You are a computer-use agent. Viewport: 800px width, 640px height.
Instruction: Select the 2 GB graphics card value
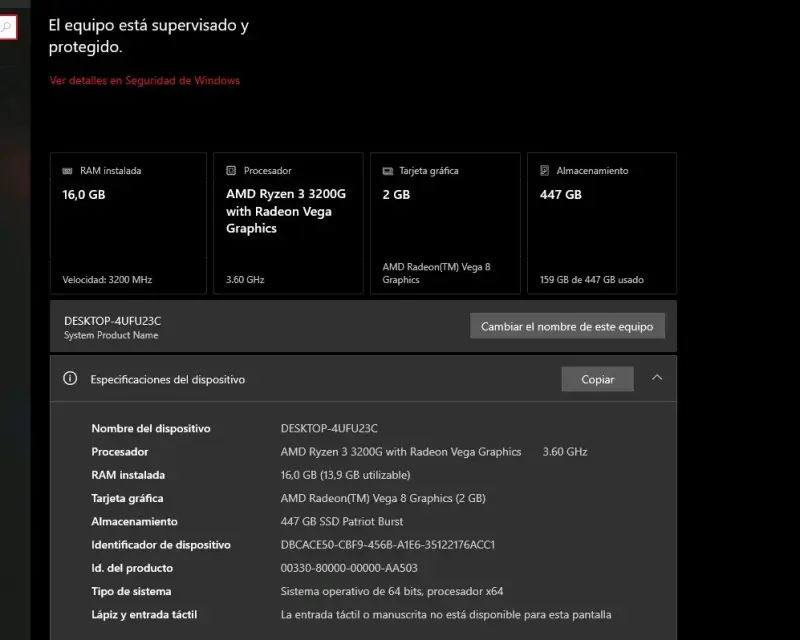pyautogui.click(x=396, y=194)
